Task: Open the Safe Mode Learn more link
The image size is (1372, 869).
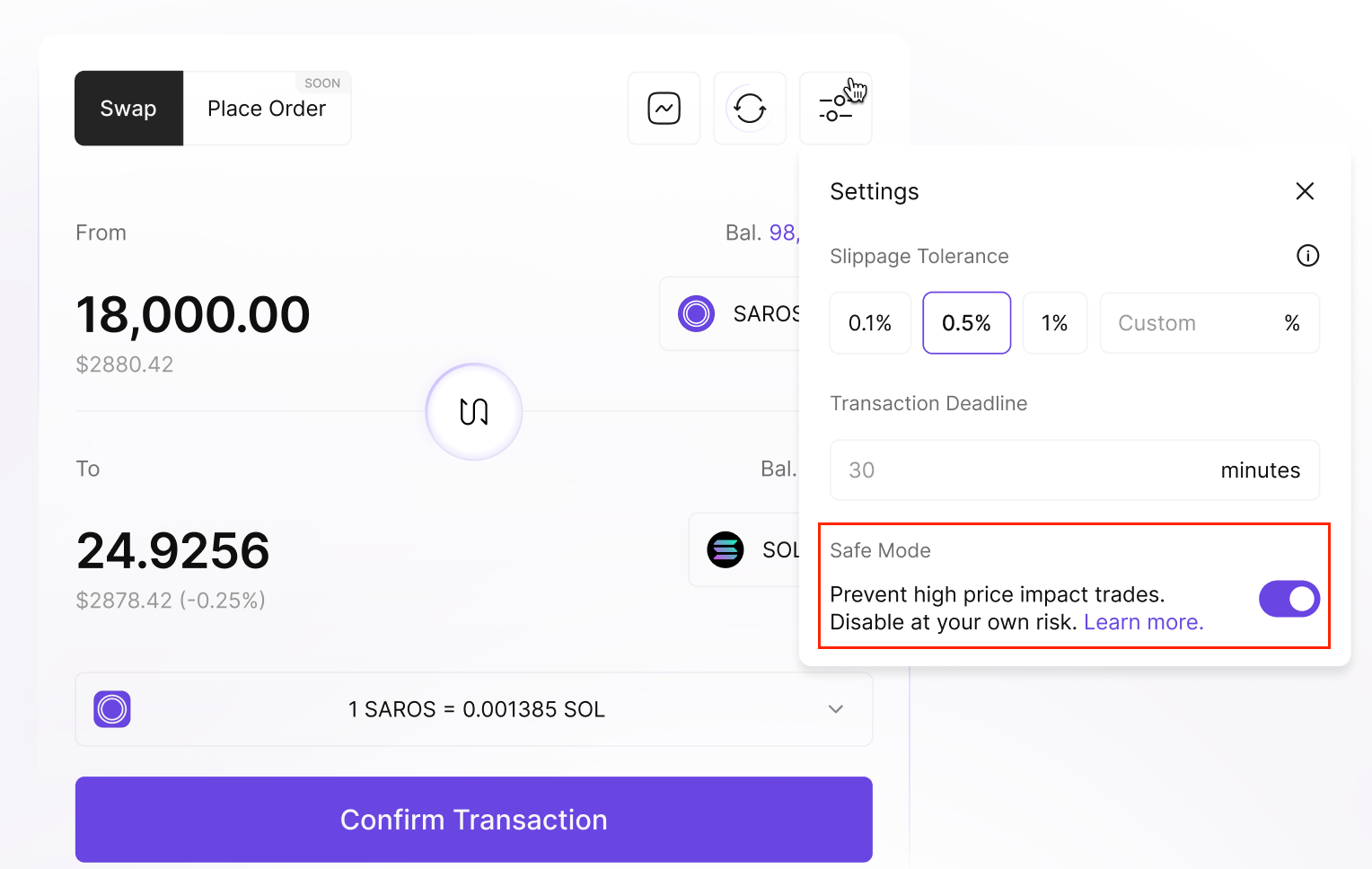Action: [1143, 622]
